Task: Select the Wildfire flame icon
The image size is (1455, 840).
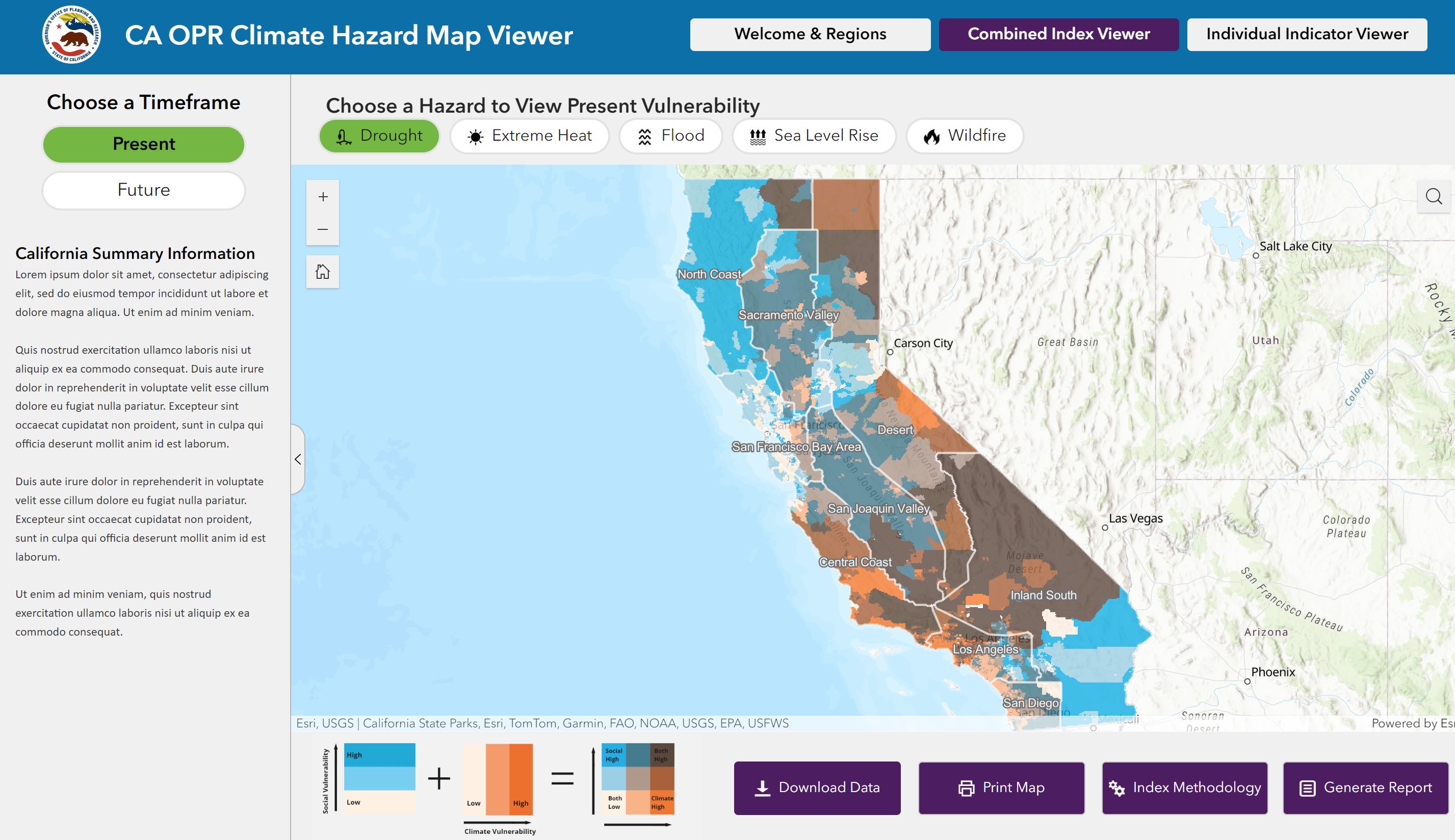Action: point(933,136)
